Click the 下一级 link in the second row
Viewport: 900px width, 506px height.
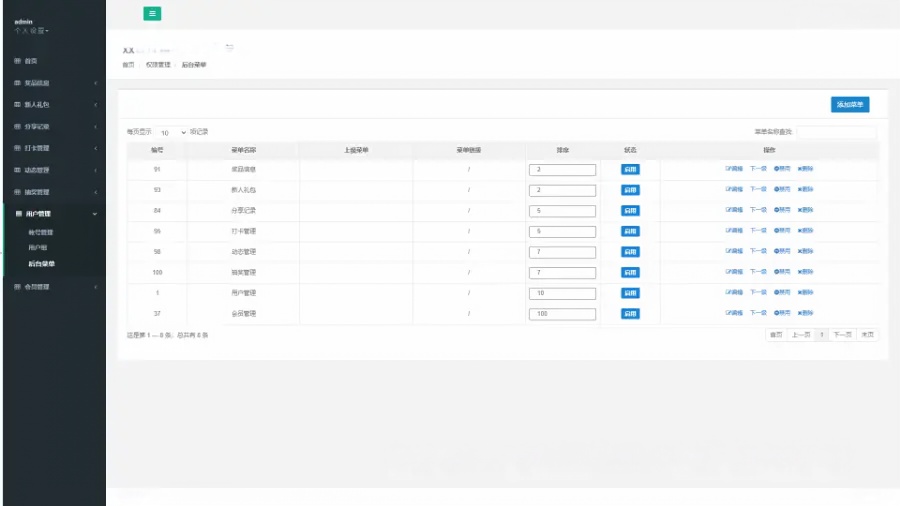tap(758, 190)
